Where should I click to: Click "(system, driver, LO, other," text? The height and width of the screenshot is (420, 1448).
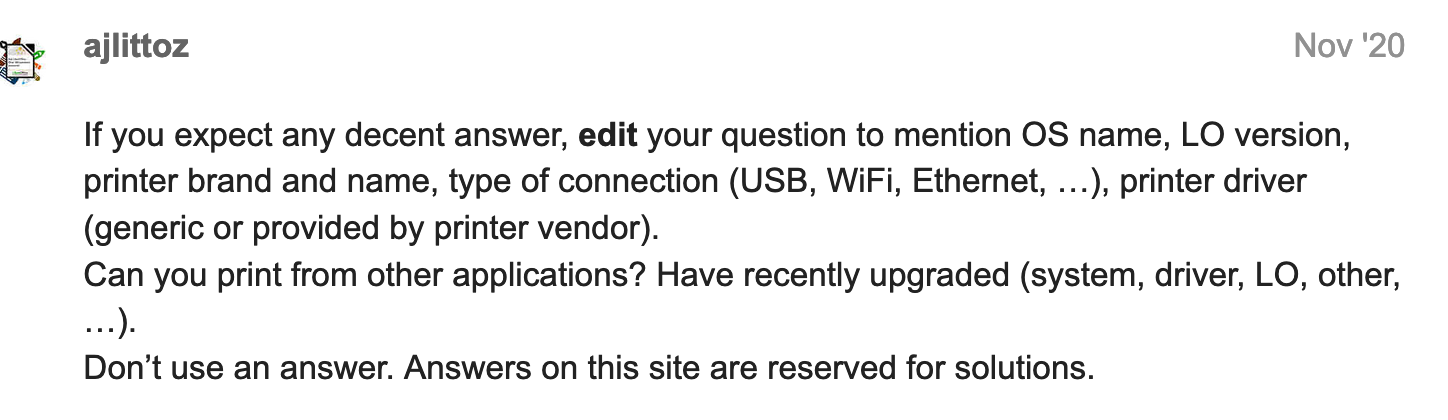pyautogui.click(x=1209, y=275)
